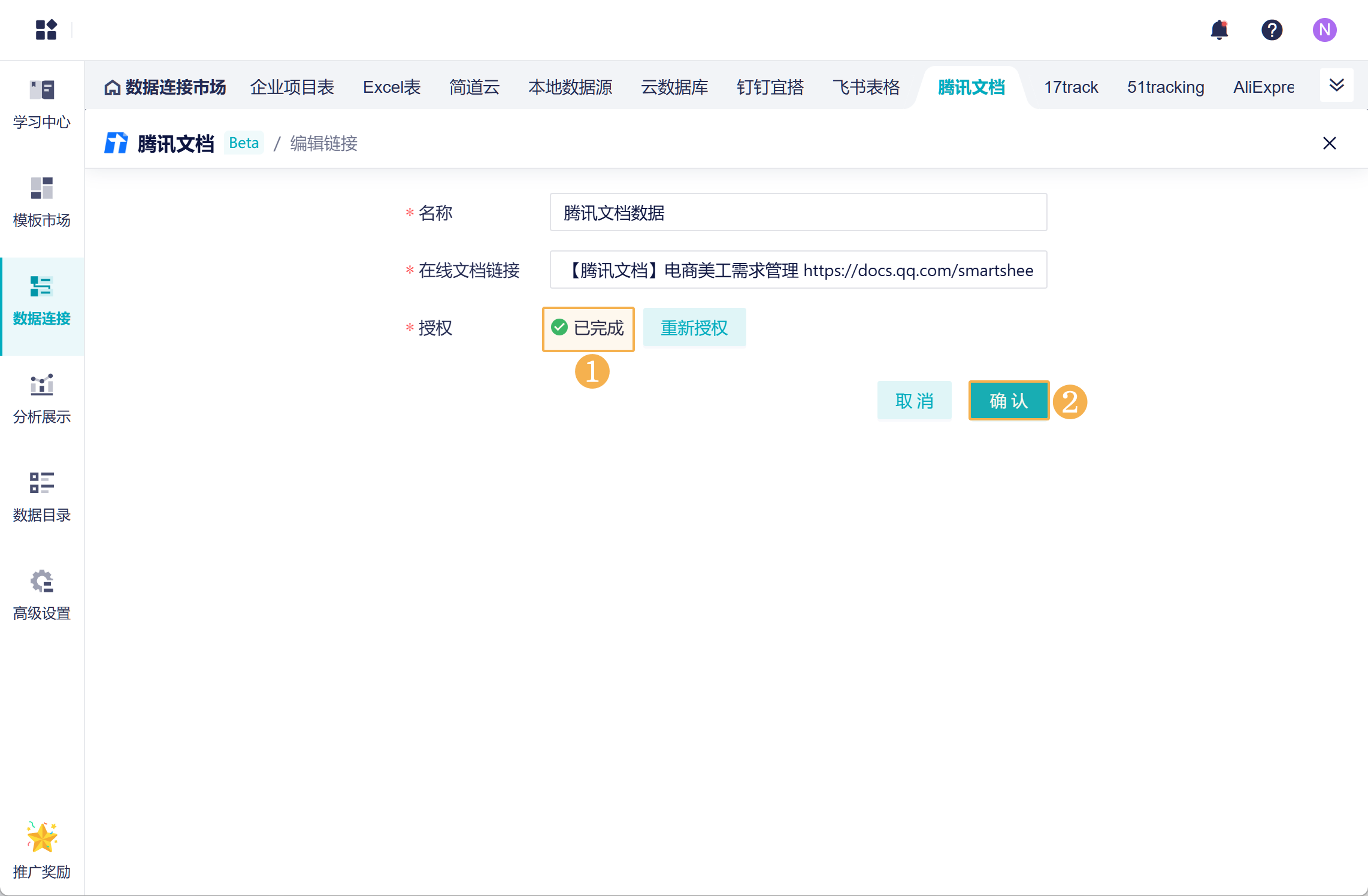Click the user avatar N
This screenshot has width=1368, height=896.
(x=1324, y=29)
